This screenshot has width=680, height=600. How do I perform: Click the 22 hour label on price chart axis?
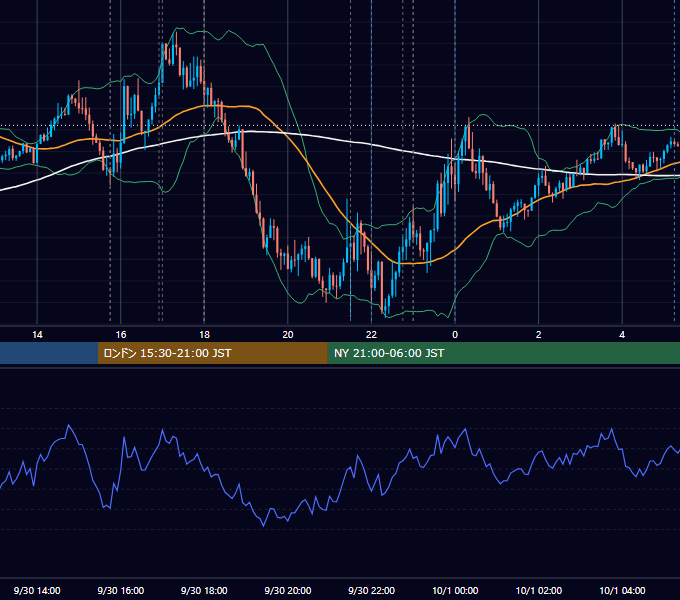click(x=372, y=335)
